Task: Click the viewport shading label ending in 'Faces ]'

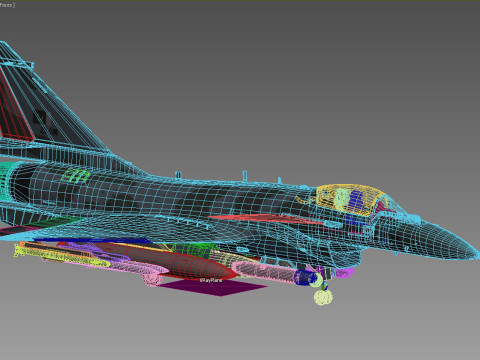Action: pos(7,5)
